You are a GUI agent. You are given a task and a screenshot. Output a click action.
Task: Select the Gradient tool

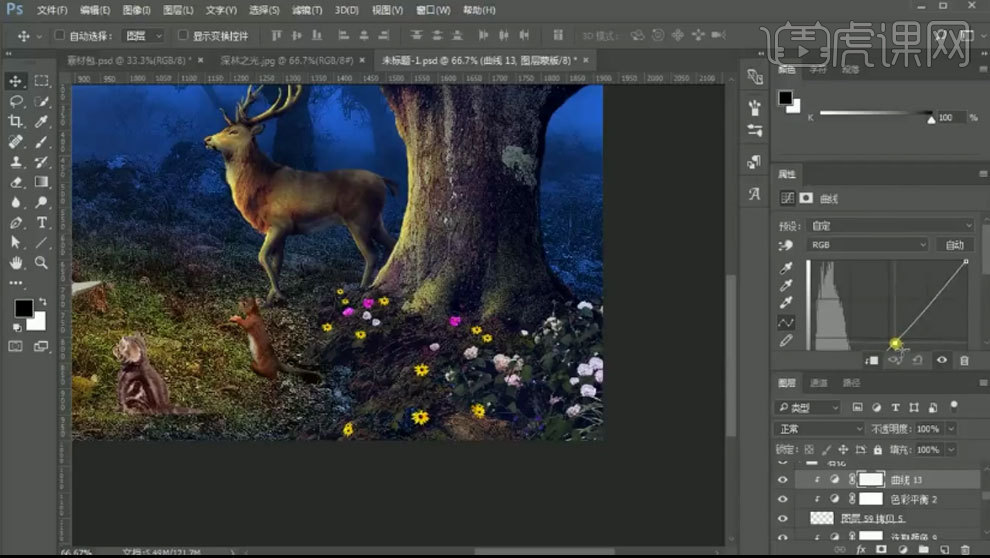tap(42, 182)
